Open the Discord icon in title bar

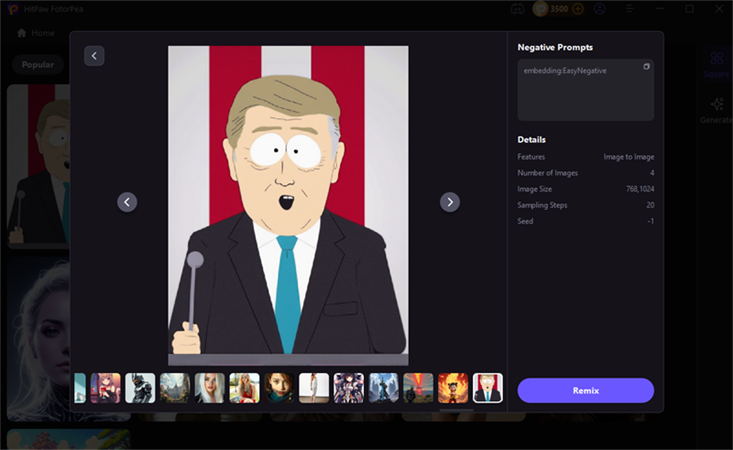pos(517,9)
